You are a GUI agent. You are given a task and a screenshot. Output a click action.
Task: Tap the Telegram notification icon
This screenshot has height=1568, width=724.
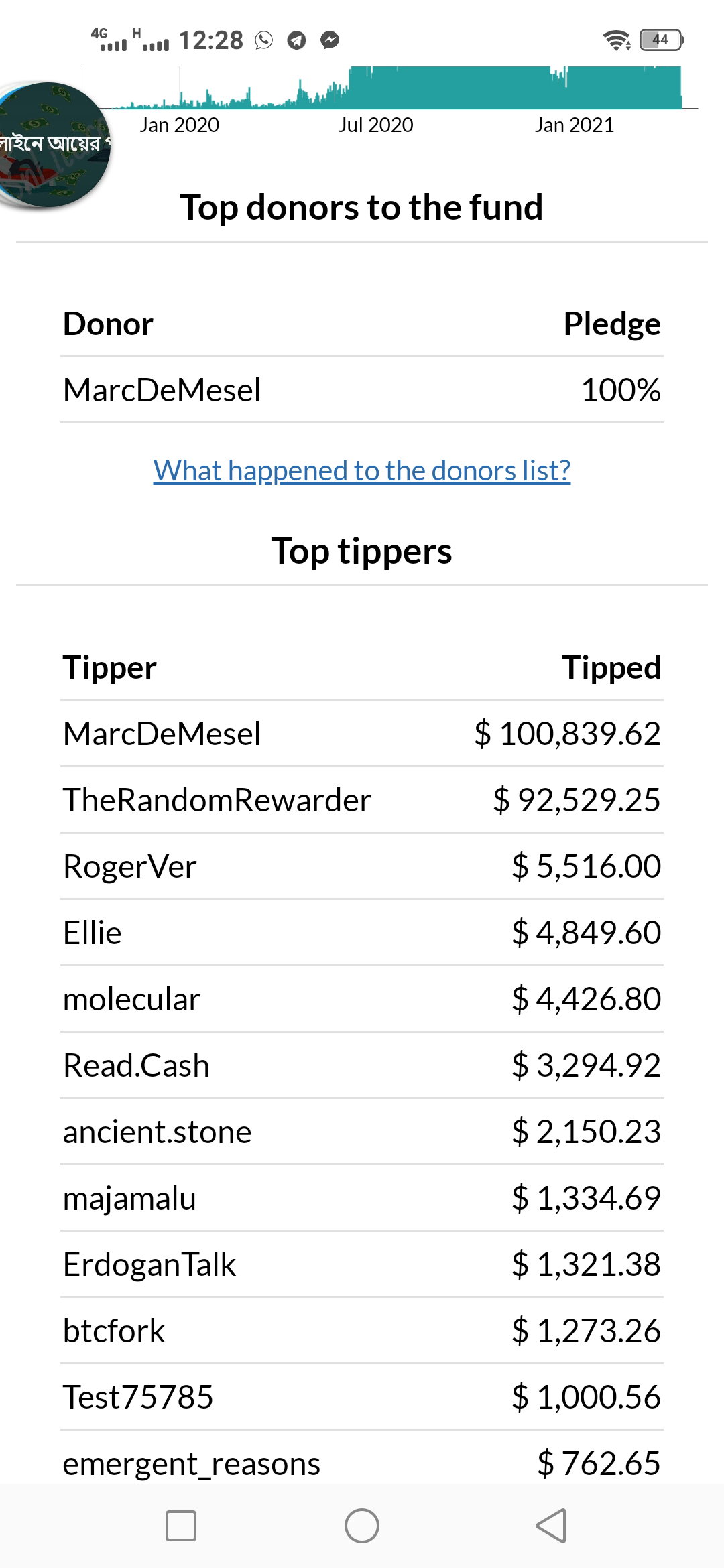click(x=296, y=40)
